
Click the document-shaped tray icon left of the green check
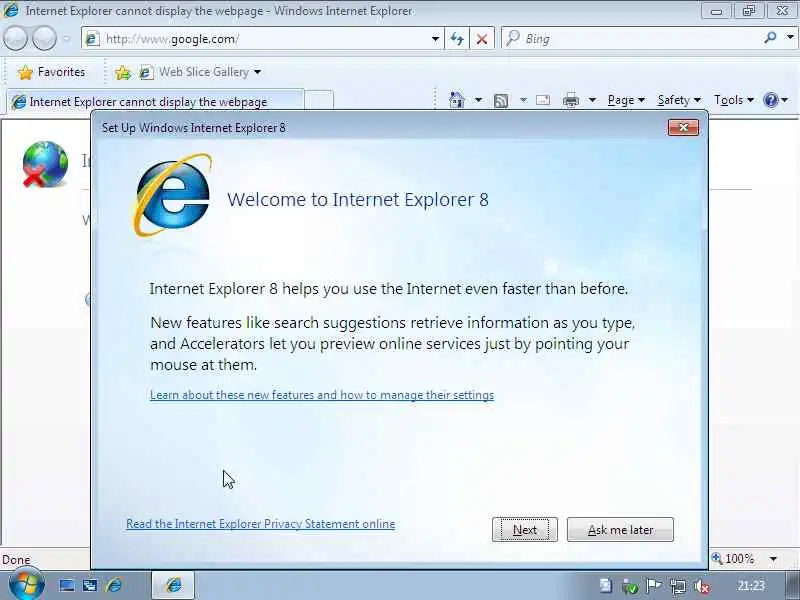pyautogui.click(x=606, y=586)
